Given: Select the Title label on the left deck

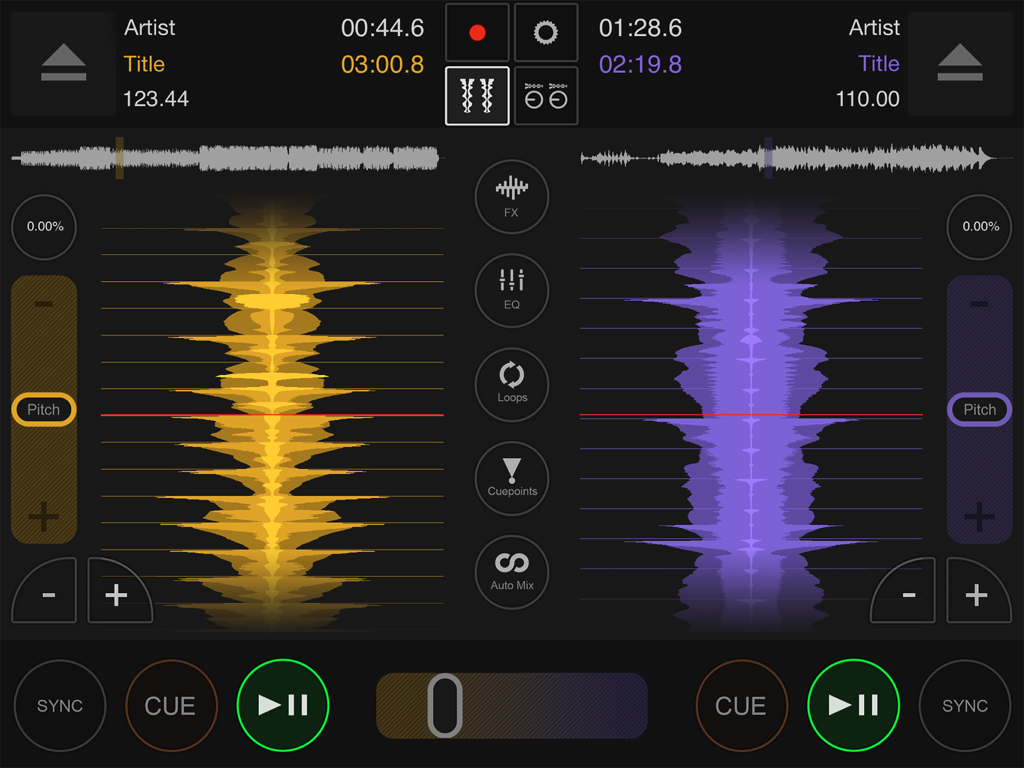Looking at the screenshot, I should tap(144, 63).
